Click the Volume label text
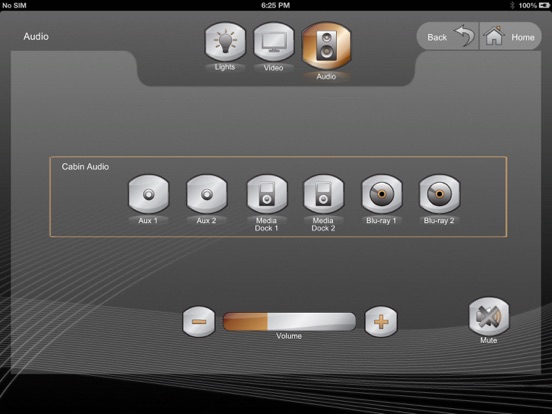Image resolution: width=552 pixels, height=414 pixels. [289, 336]
